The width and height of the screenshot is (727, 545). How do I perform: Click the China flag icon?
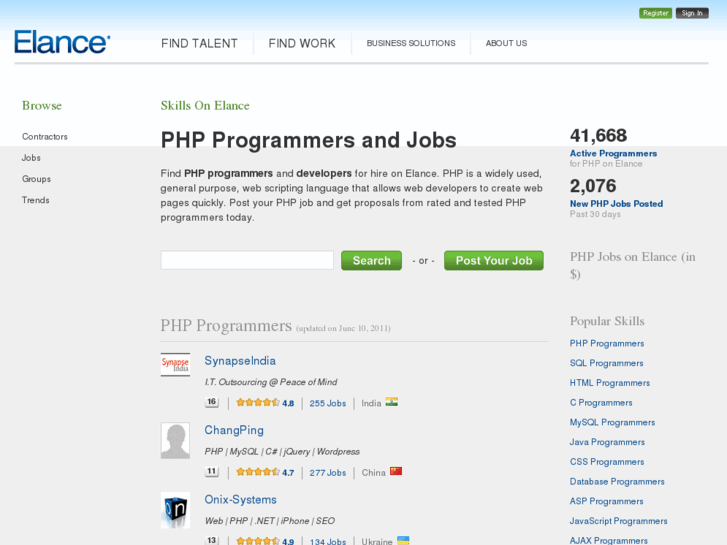[x=395, y=471]
